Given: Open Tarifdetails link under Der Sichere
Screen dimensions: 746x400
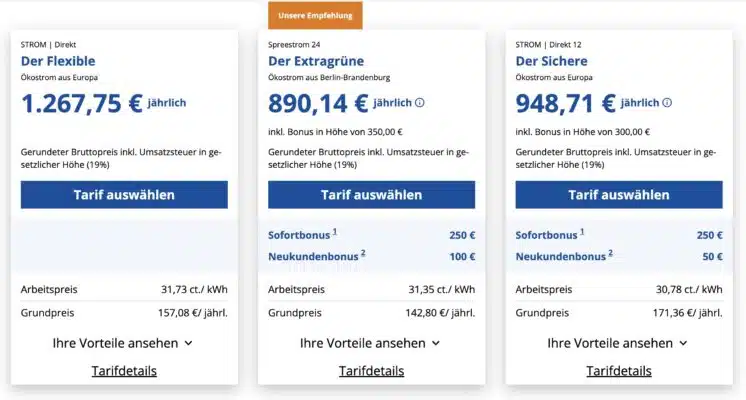Looking at the screenshot, I should (x=619, y=371).
